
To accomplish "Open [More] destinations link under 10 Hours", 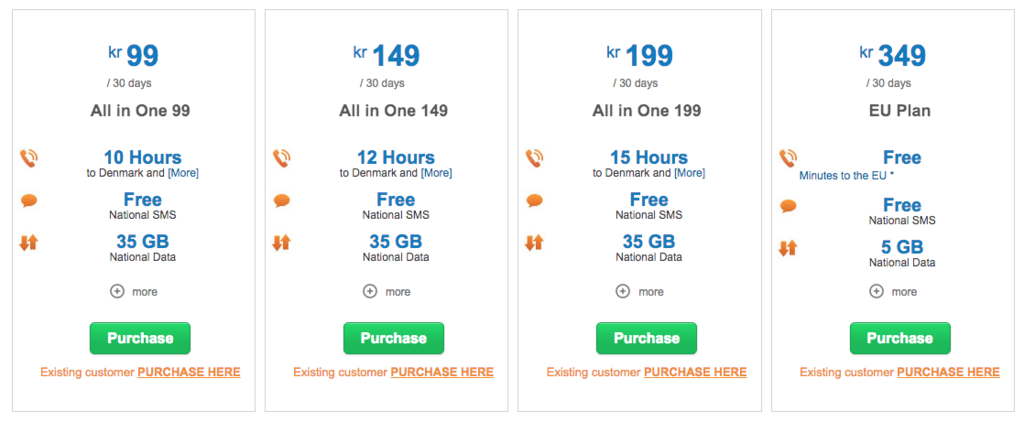I will [x=184, y=174].
